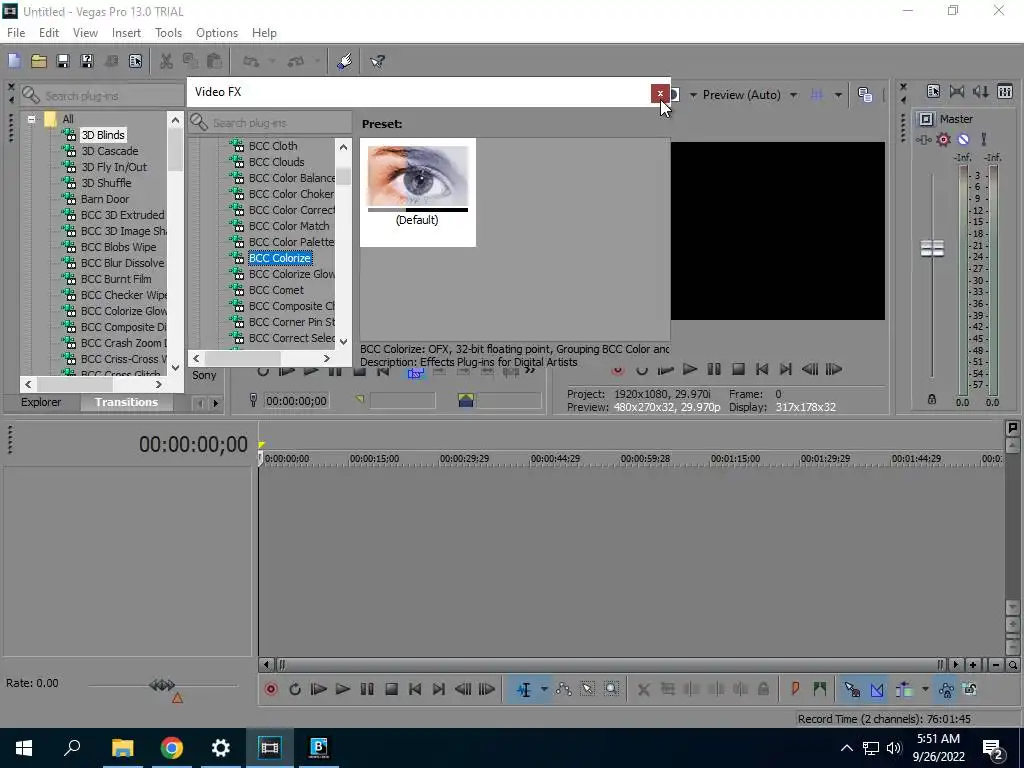Viewport: 1024px width, 768px height.
Task: Insert a marker with the orange flag icon
Action: click(x=795, y=689)
